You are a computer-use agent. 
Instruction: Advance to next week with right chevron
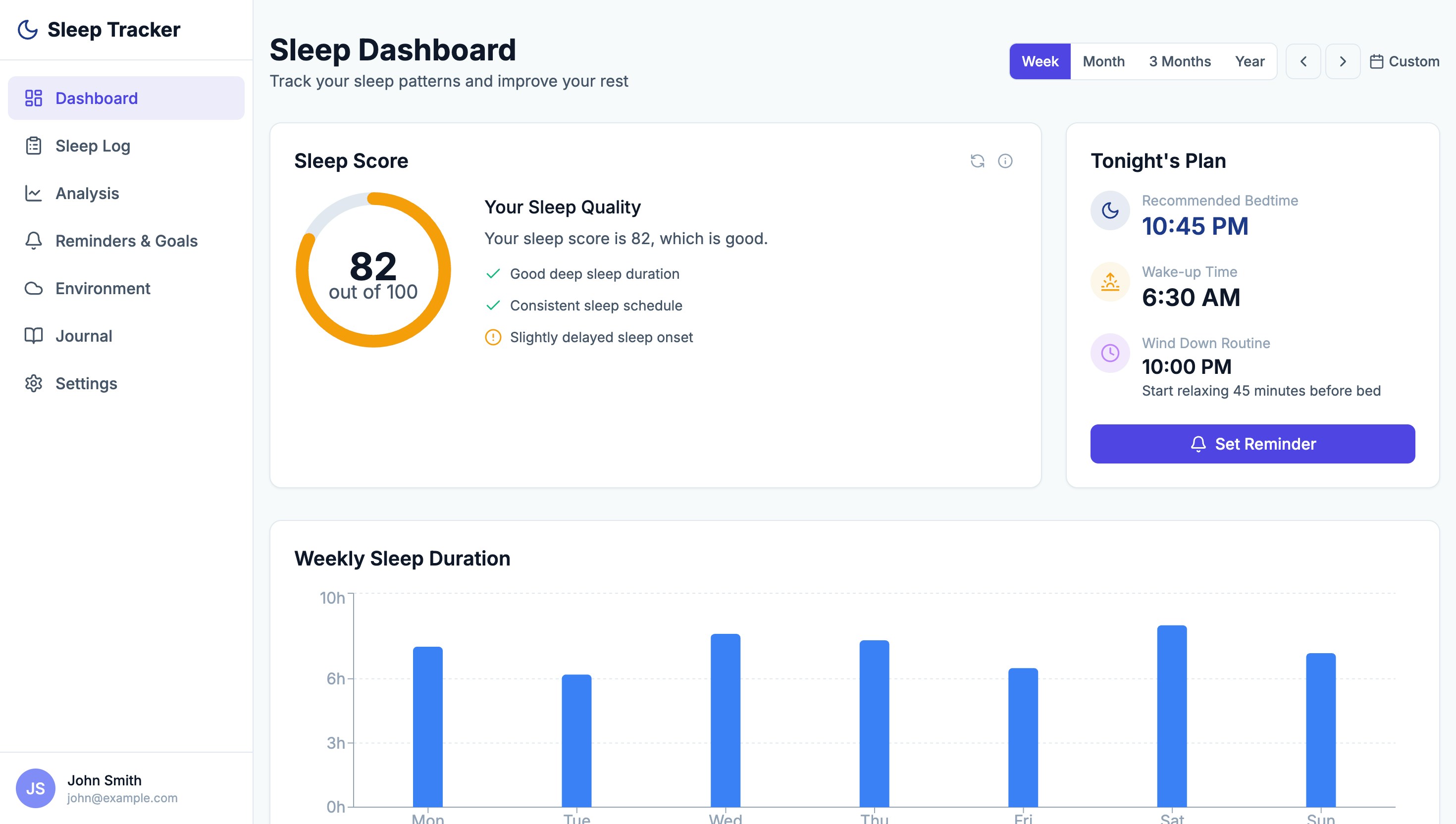pos(1342,61)
